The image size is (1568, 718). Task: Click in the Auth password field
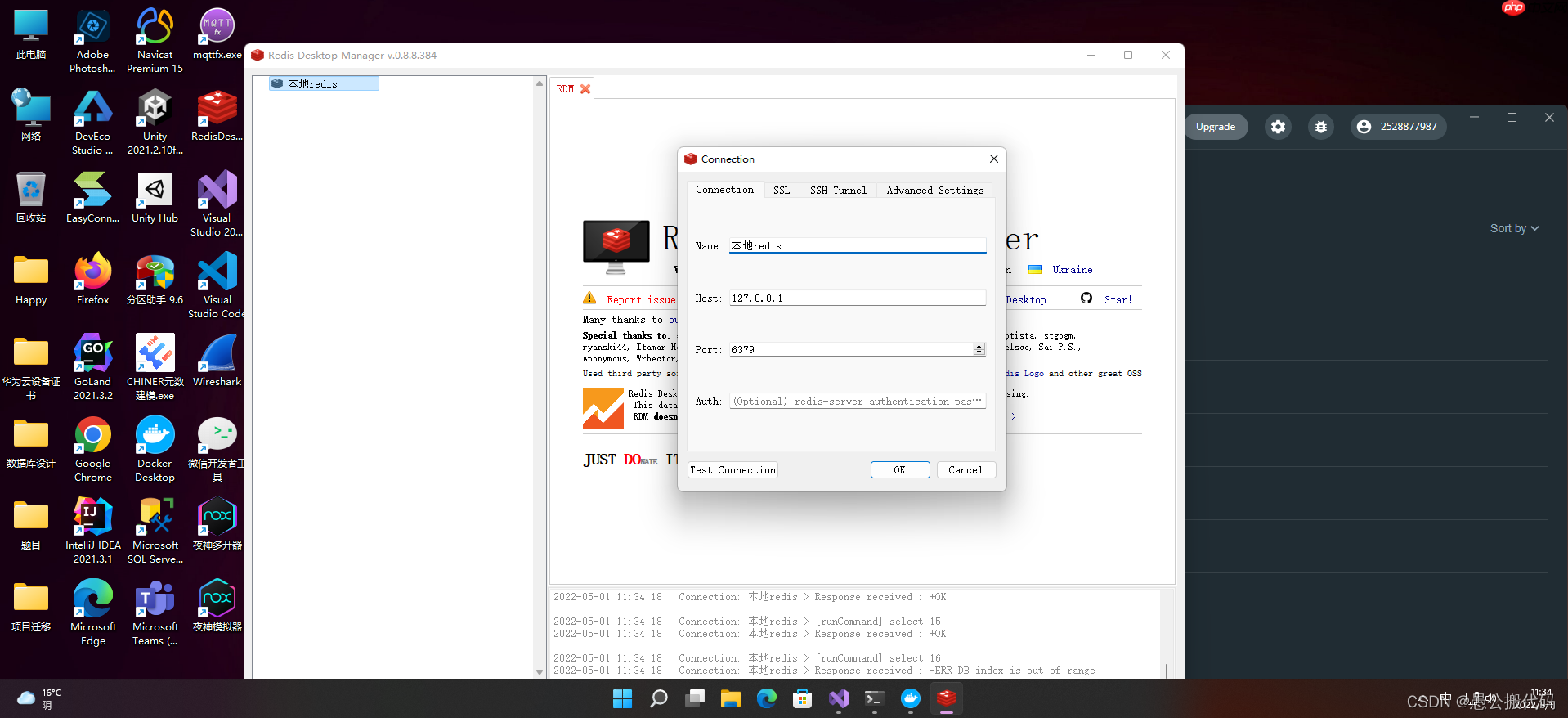pos(857,401)
